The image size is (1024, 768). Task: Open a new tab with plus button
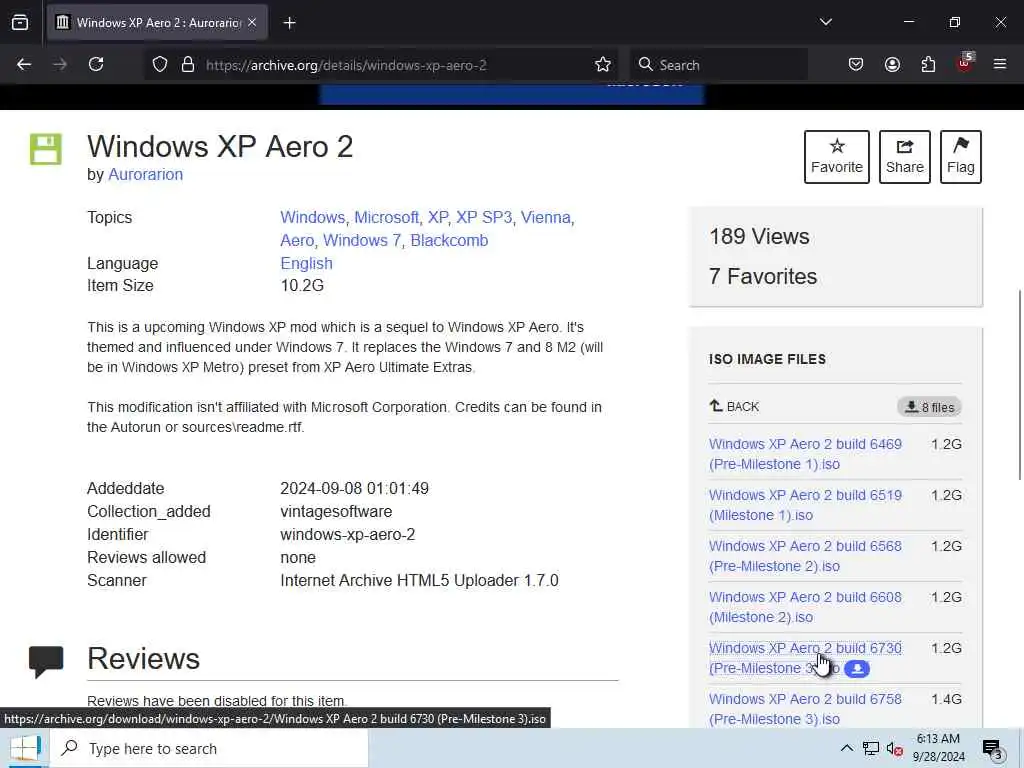tap(289, 23)
